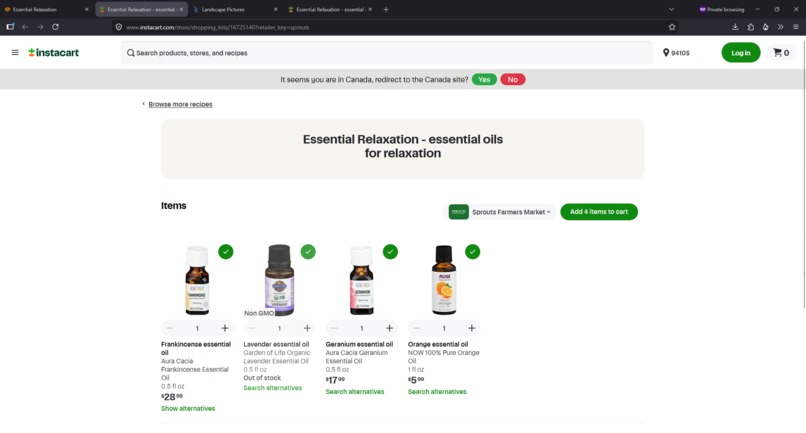Uncheck the Orange essential oil item
Screen dimensions: 806x433
(x=472, y=251)
